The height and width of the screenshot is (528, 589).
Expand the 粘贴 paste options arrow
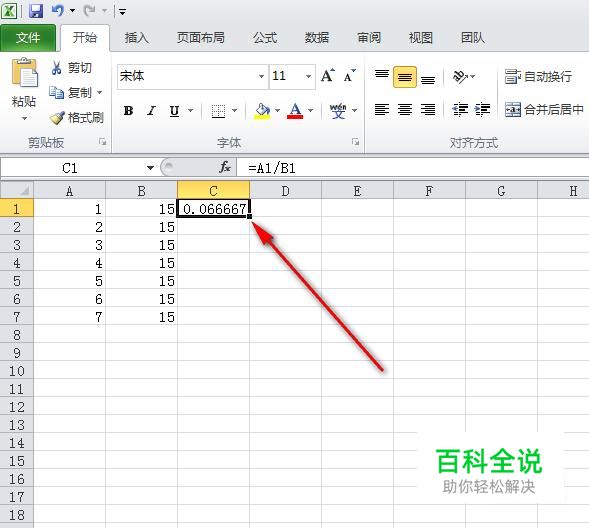tap(24, 119)
